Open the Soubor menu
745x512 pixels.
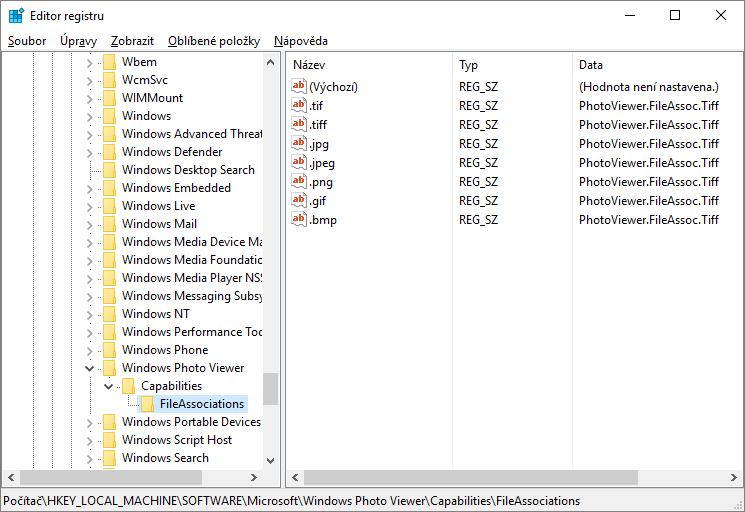point(27,41)
